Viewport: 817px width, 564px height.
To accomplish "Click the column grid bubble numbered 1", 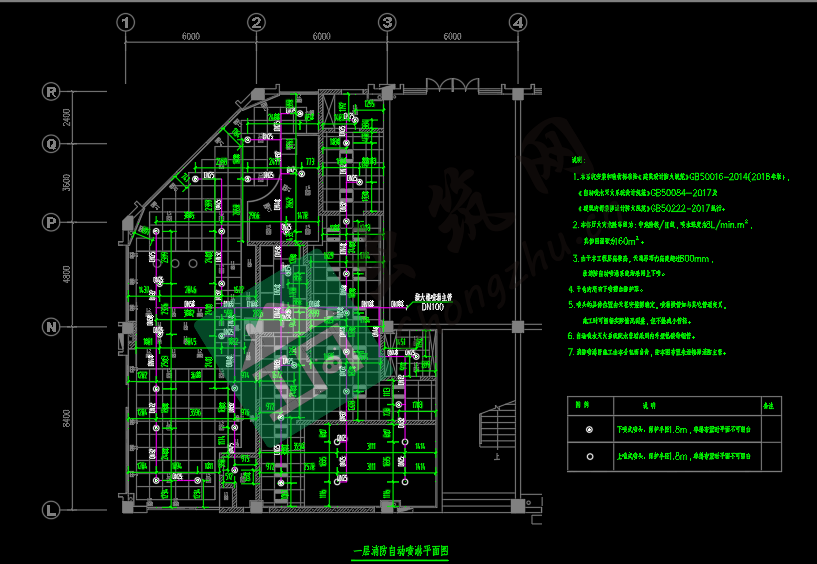I will (125, 22).
